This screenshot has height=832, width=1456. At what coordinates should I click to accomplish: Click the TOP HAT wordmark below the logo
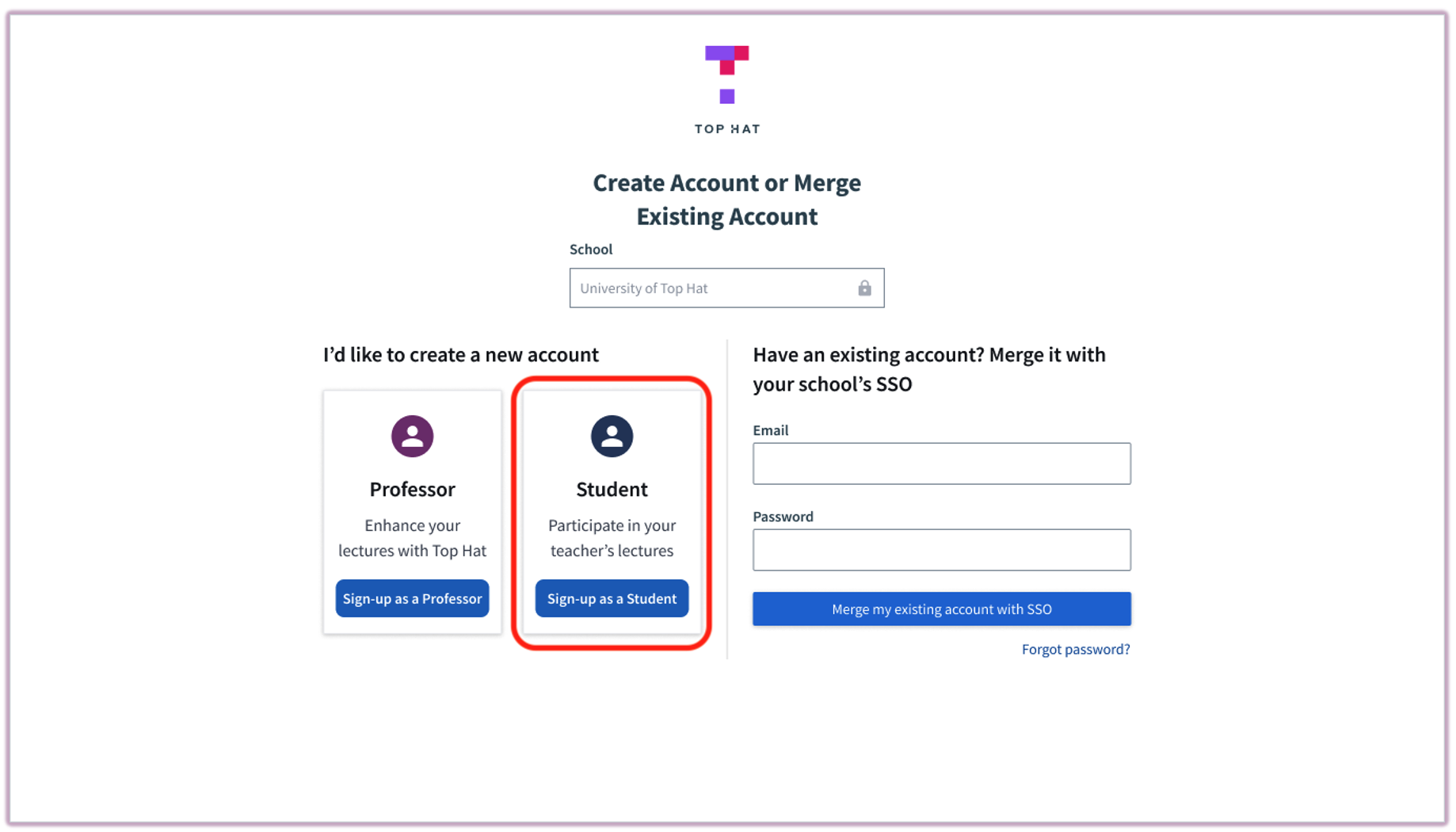(726, 128)
